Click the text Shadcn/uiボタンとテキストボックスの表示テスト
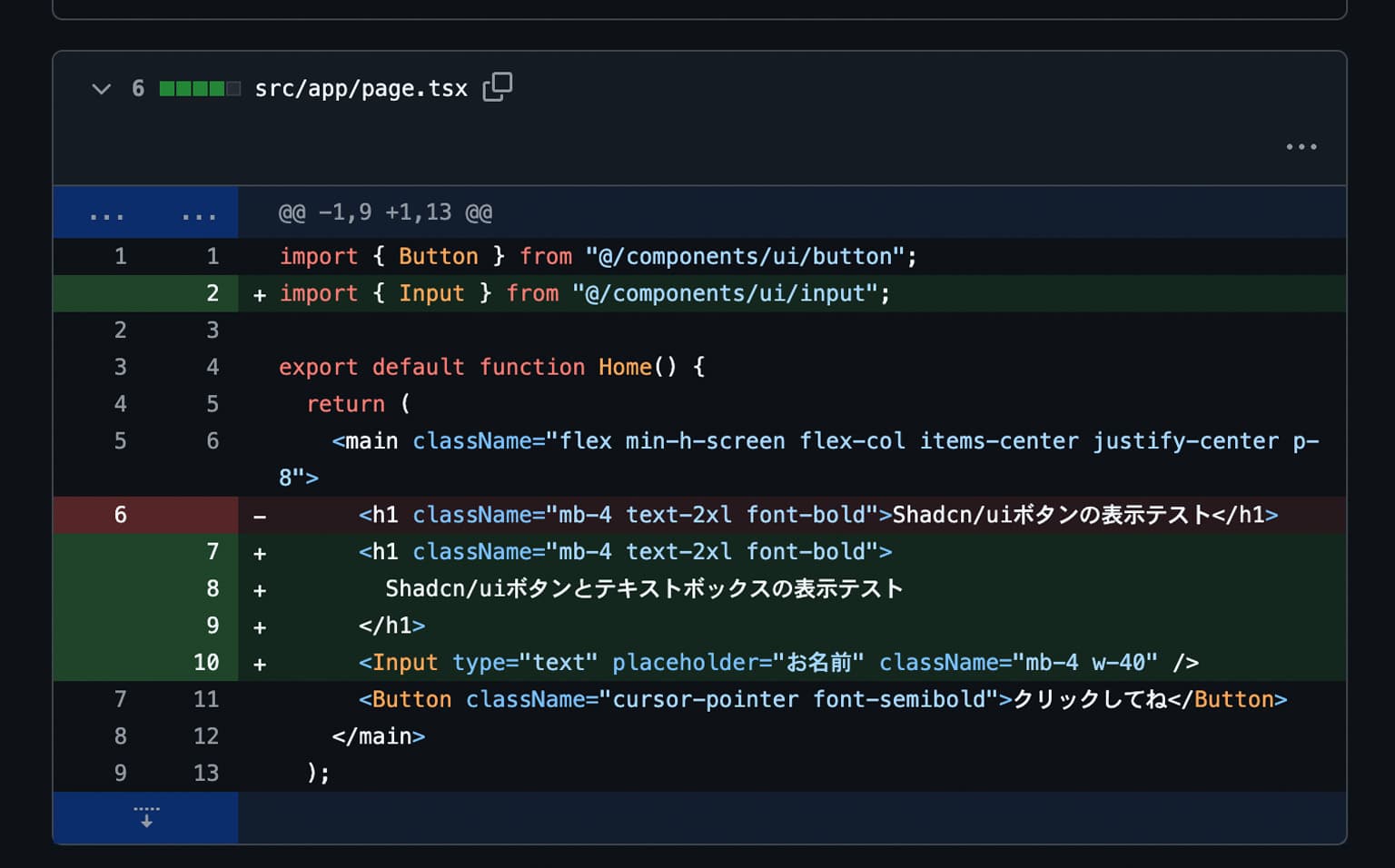1395x868 pixels. pos(644,589)
